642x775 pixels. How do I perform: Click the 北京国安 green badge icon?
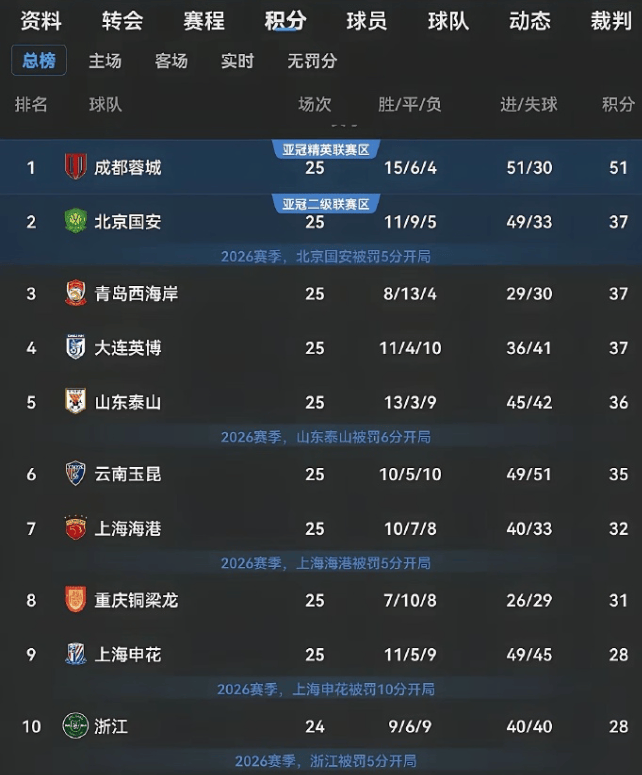76,221
